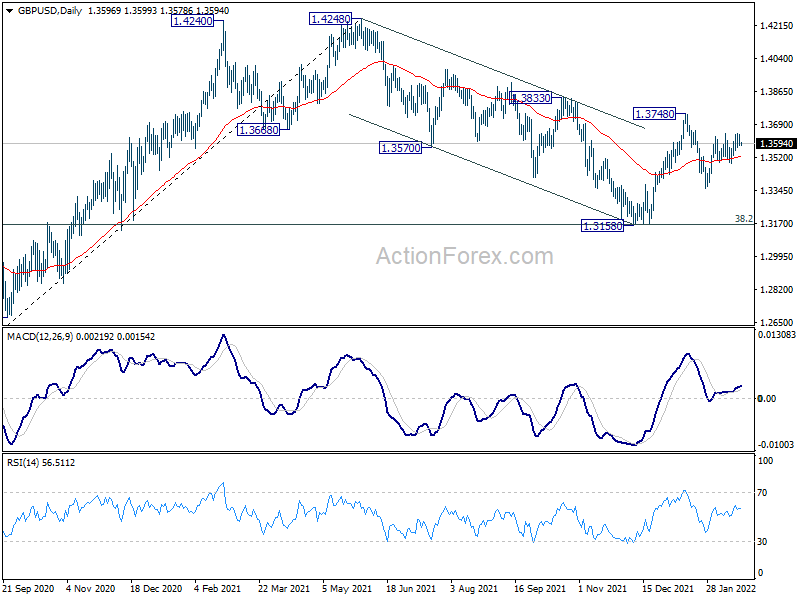Select the 1.35700 price label

click(401, 148)
